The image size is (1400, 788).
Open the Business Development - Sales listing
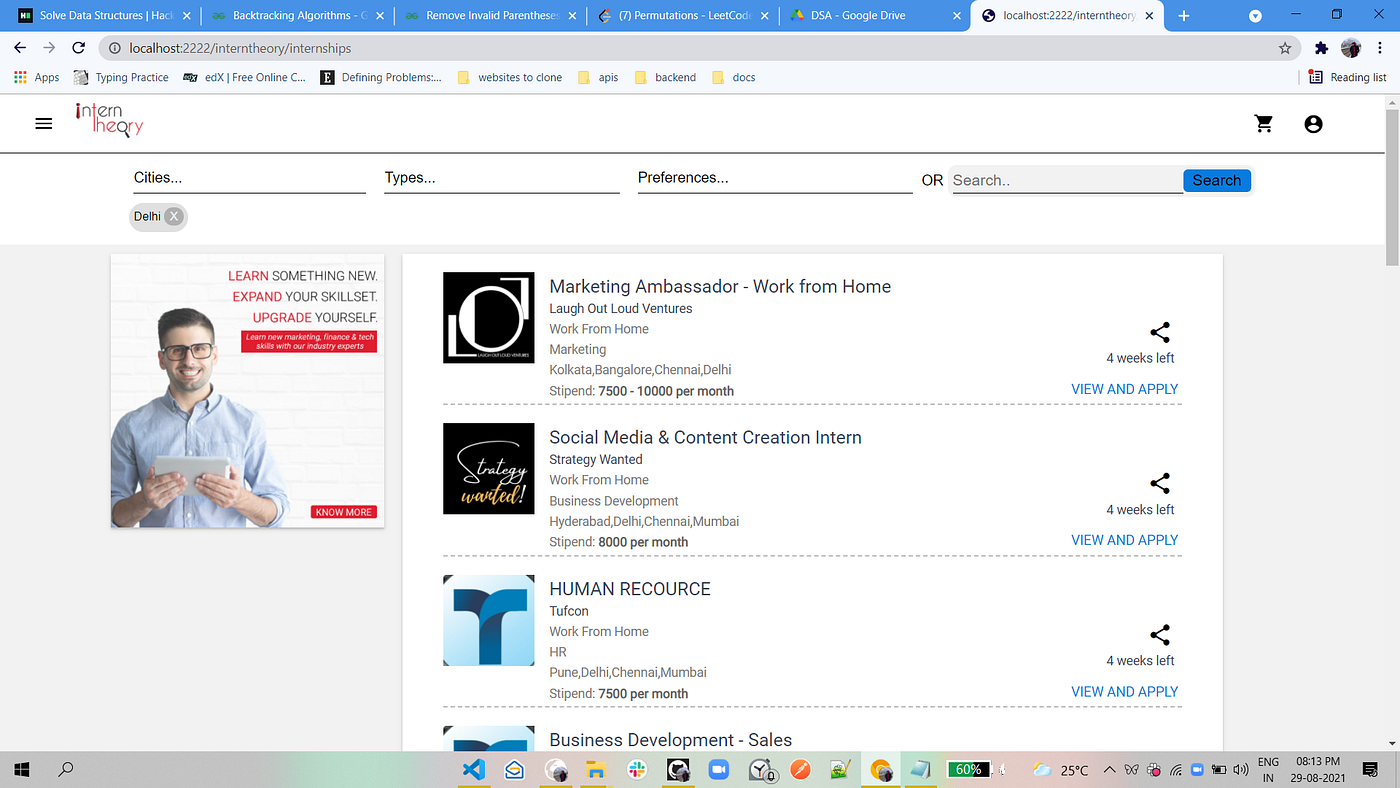pyautogui.click(x=670, y=740)
